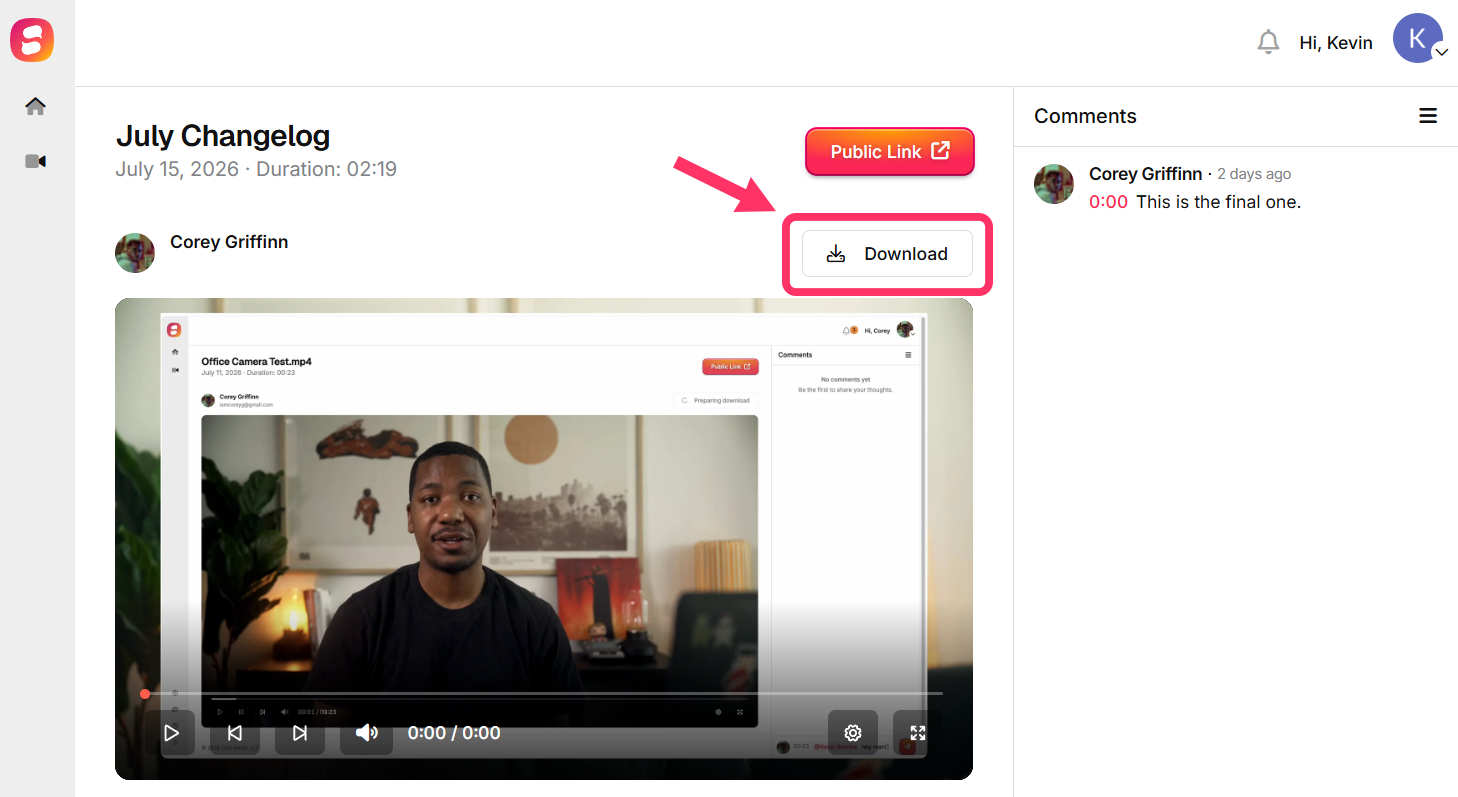Click the 'Hi, Kevin' greeting
1458x797 pixels.
(x=1336, y=42)
